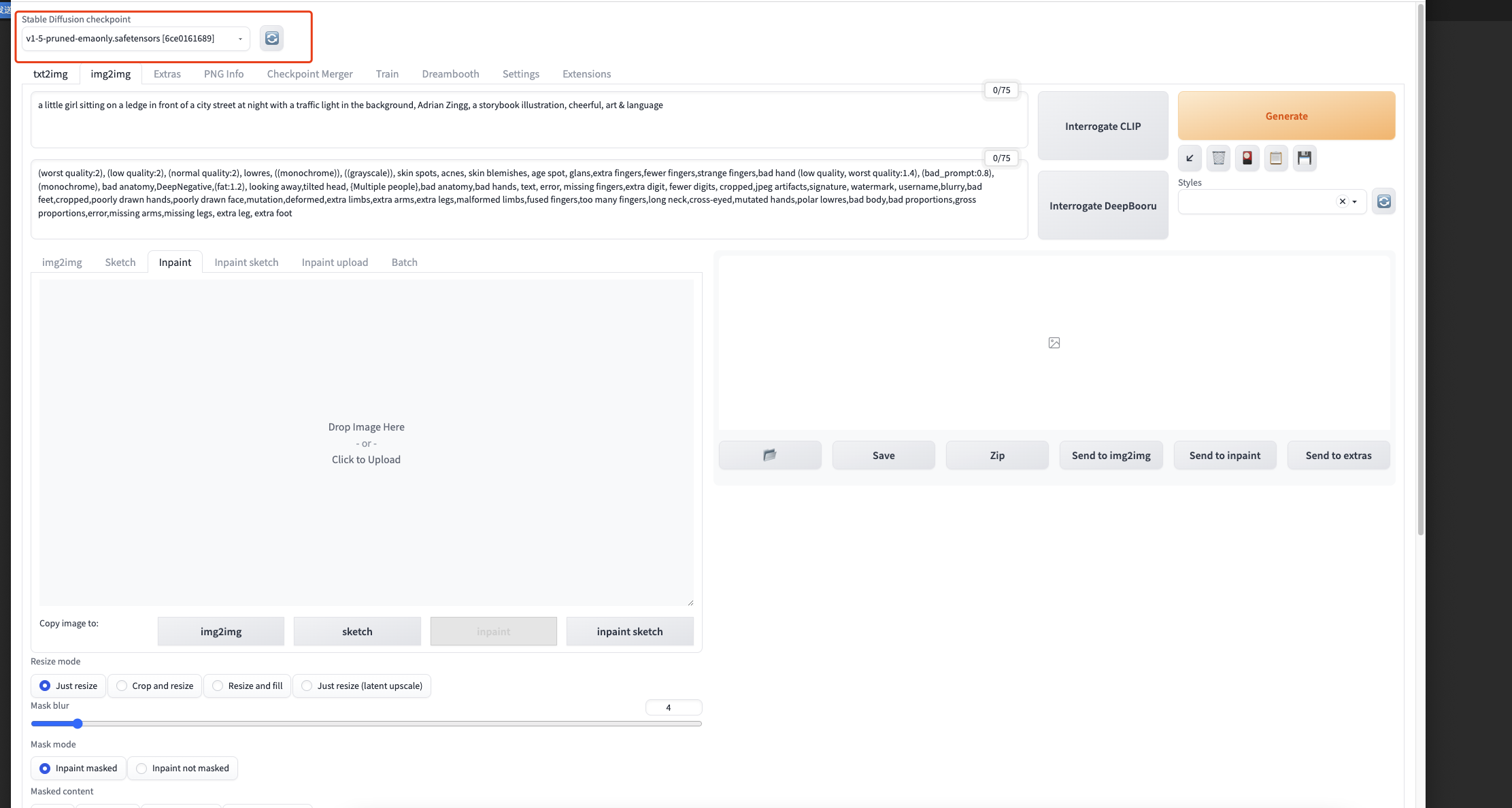Click the Drop Image Here upload area
Image resolution: width=1512 pixels, height=808 pixels.
[x=366, y=443]
